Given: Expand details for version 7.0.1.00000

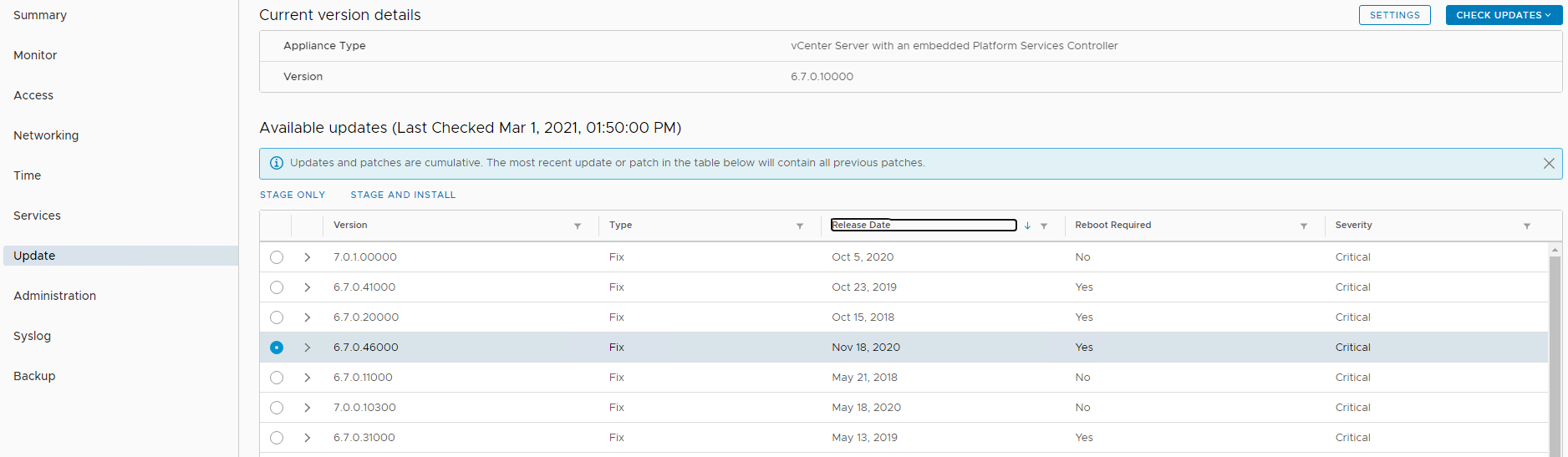Looking at the screenshot, I should 308,257.
